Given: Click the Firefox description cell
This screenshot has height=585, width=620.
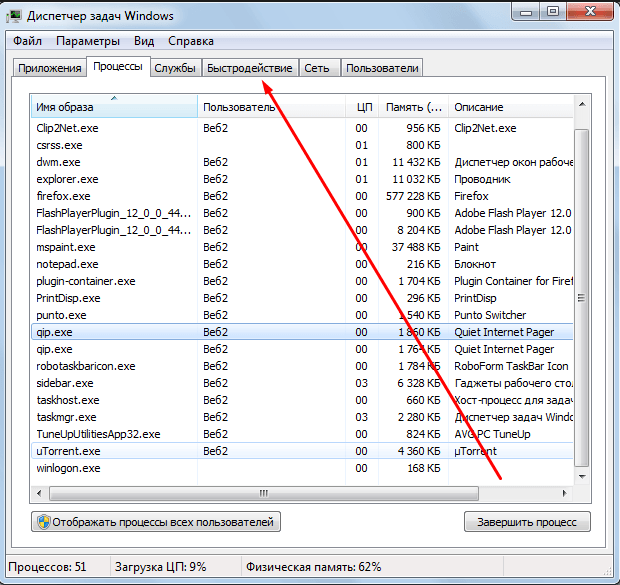Looking at the screenshot, I should coord(471,196).
